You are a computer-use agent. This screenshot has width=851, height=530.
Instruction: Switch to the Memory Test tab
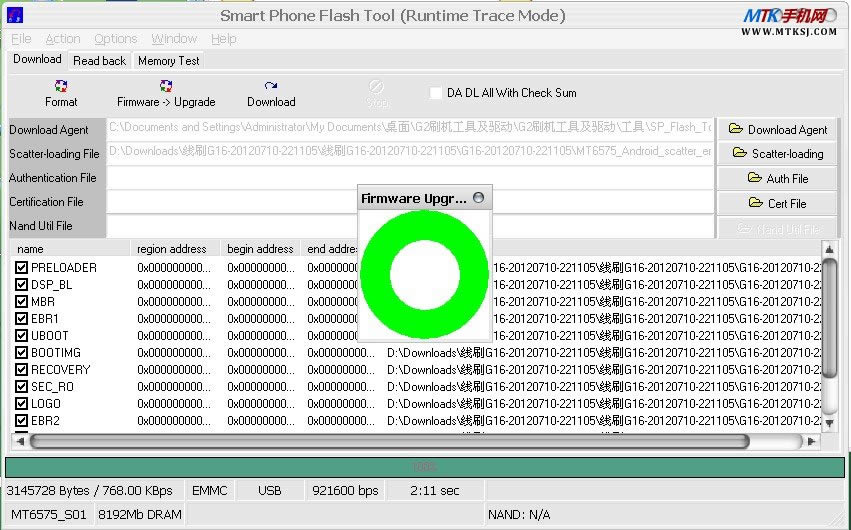(168, 61)
